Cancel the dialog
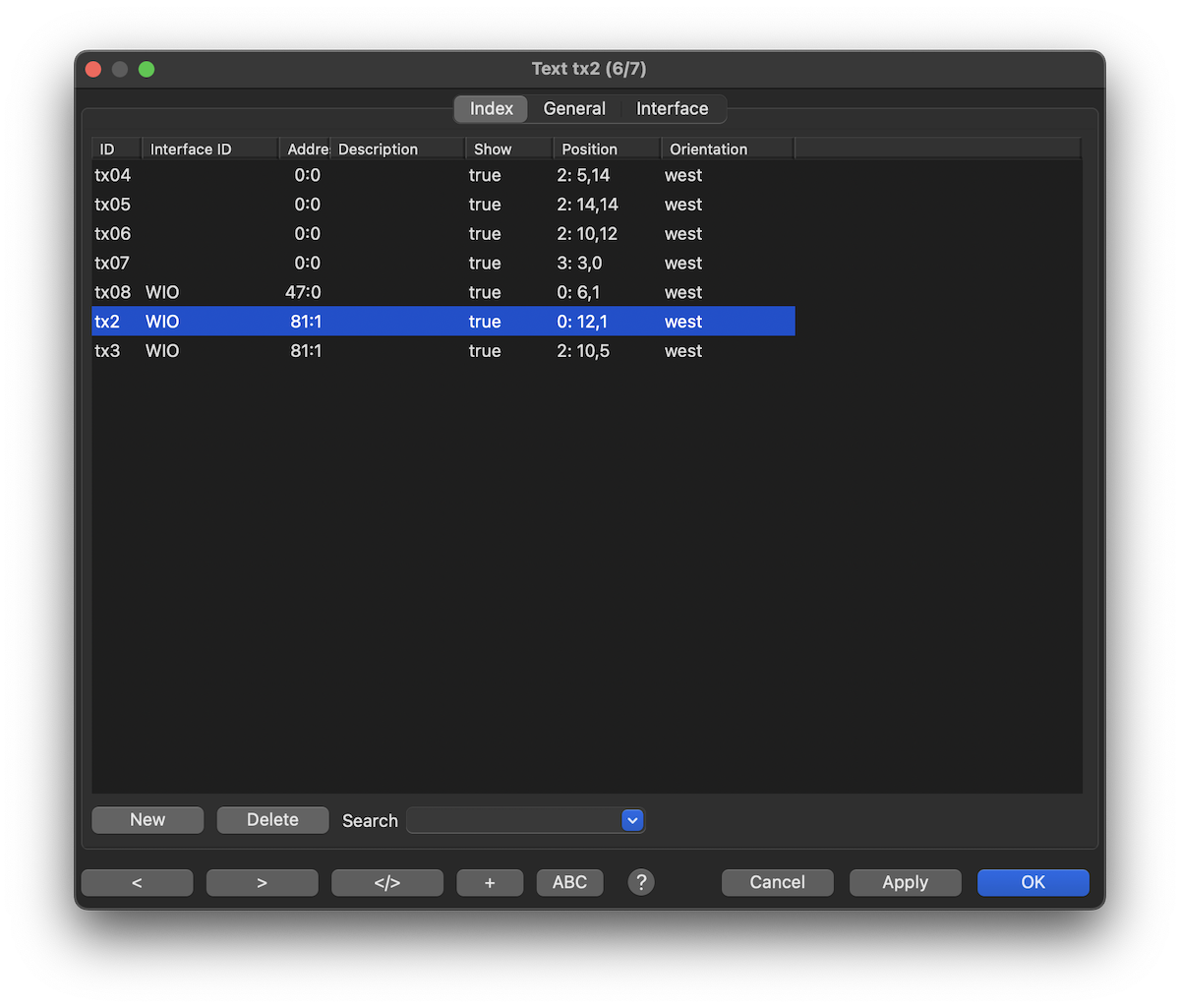Viewport: 1180px width, 1008px height. (x=777, y=882)
